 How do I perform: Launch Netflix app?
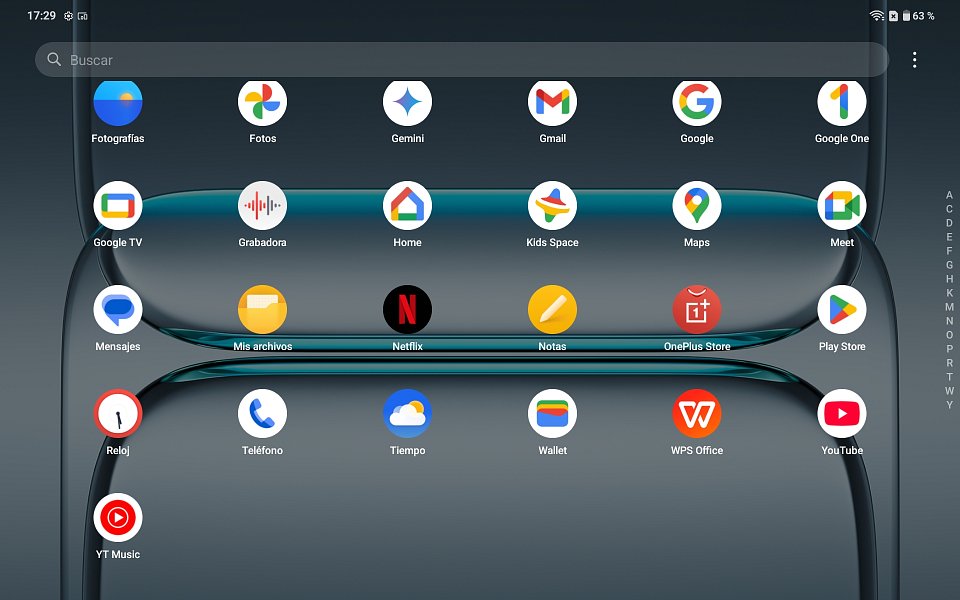pos(407,310)
